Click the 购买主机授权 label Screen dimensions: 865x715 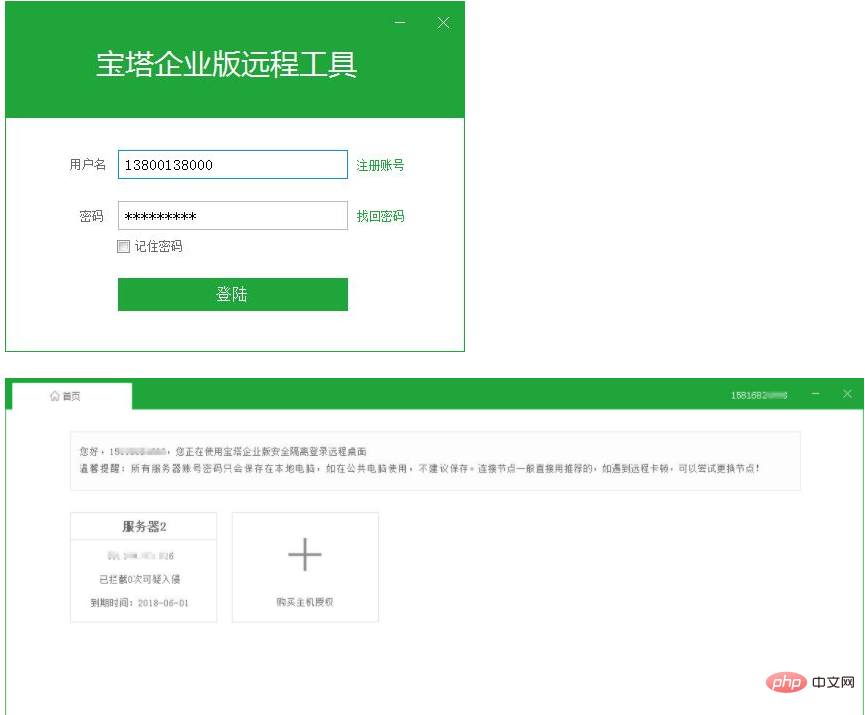305,602
